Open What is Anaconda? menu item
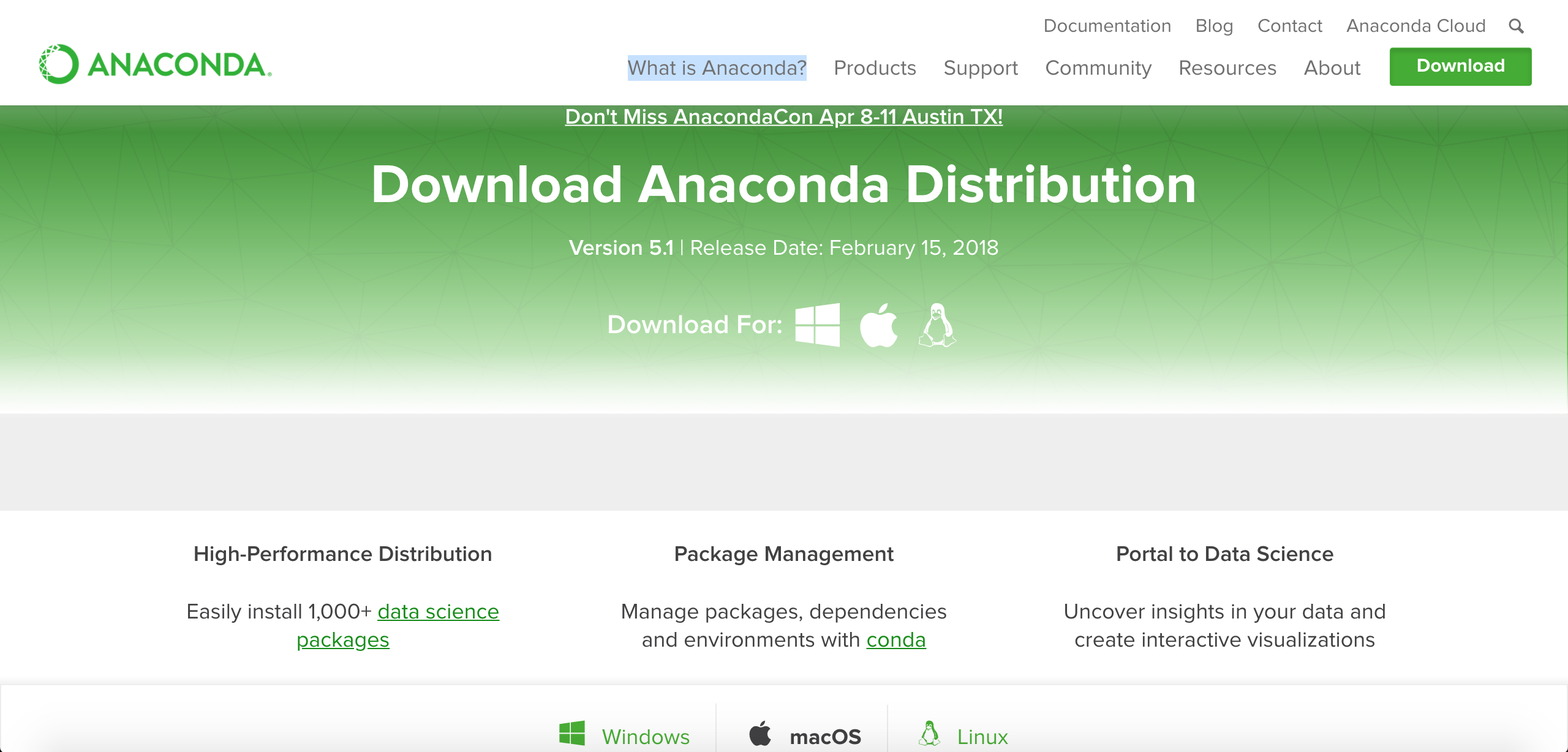 click(717, 67)
